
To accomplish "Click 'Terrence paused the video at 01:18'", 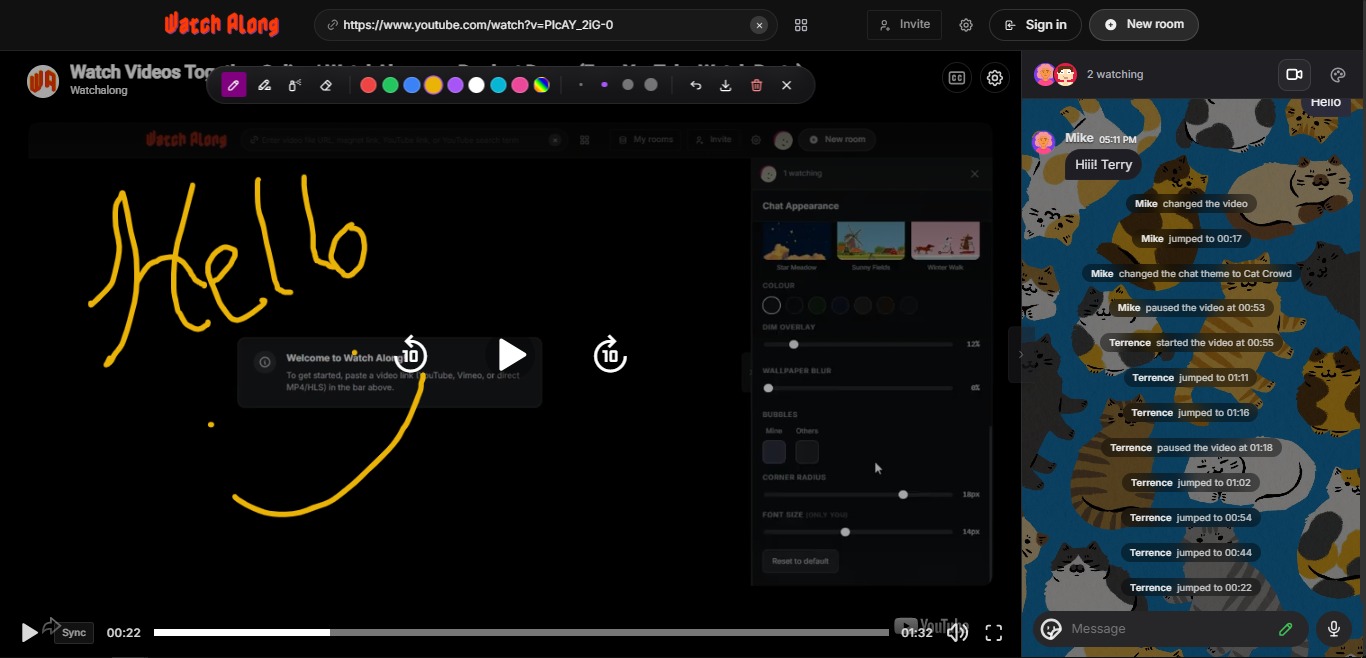I will (x=1191, y=448).
